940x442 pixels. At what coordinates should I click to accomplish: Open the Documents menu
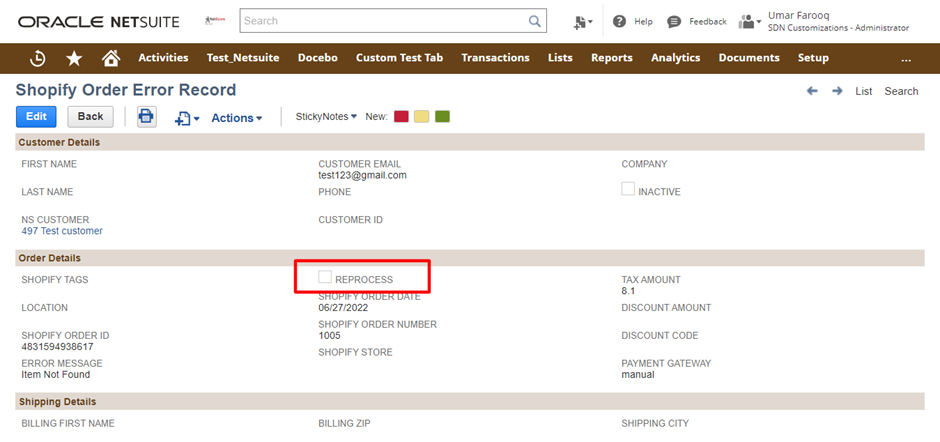tap(749, 58)
